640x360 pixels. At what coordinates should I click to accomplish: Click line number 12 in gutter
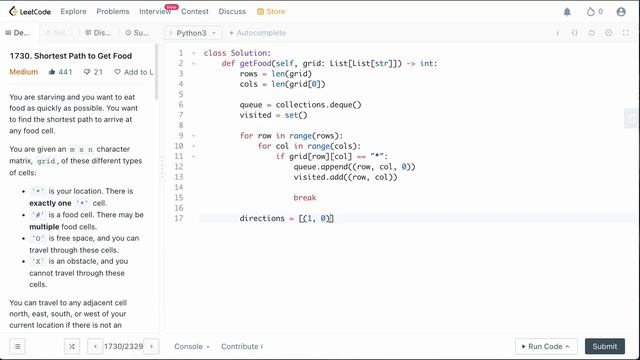[x=179, y=167]
